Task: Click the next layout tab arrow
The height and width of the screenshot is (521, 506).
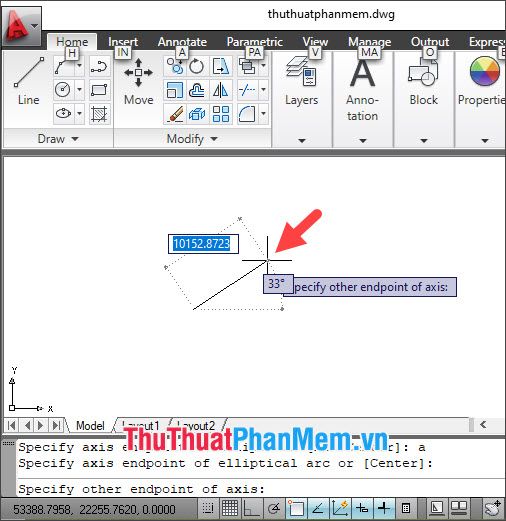Action: coord(41,425)
